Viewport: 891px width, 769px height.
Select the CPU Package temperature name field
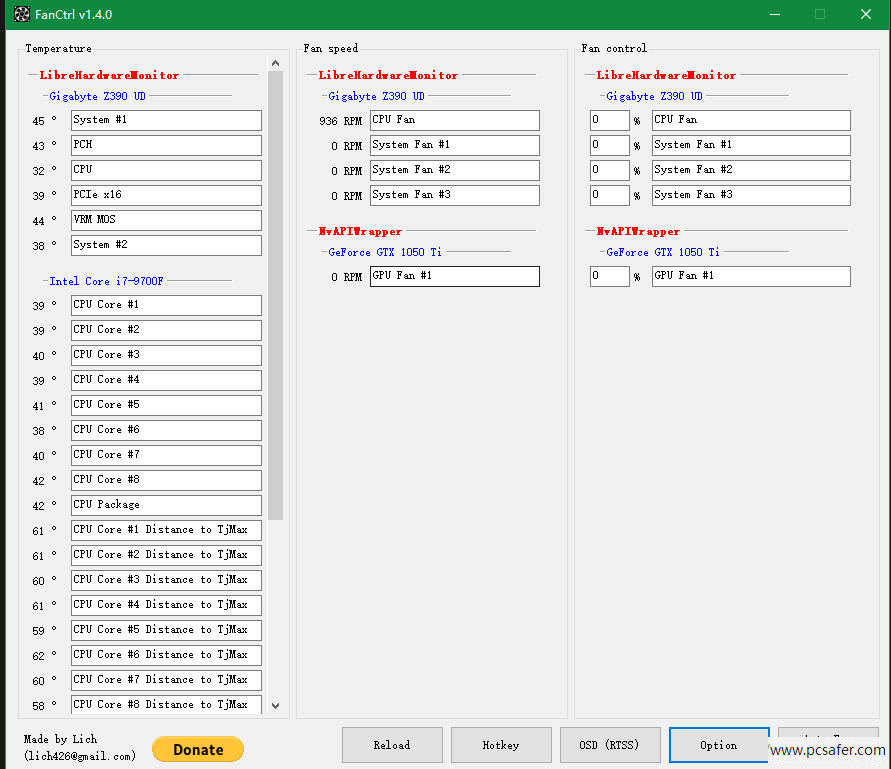pos(166,505)
